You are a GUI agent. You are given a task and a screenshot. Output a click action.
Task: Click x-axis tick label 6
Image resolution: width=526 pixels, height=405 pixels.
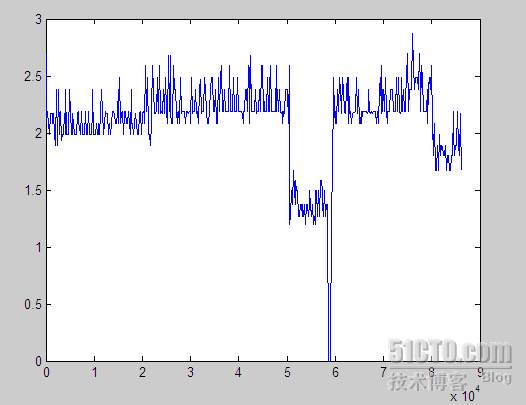(335, 372)
